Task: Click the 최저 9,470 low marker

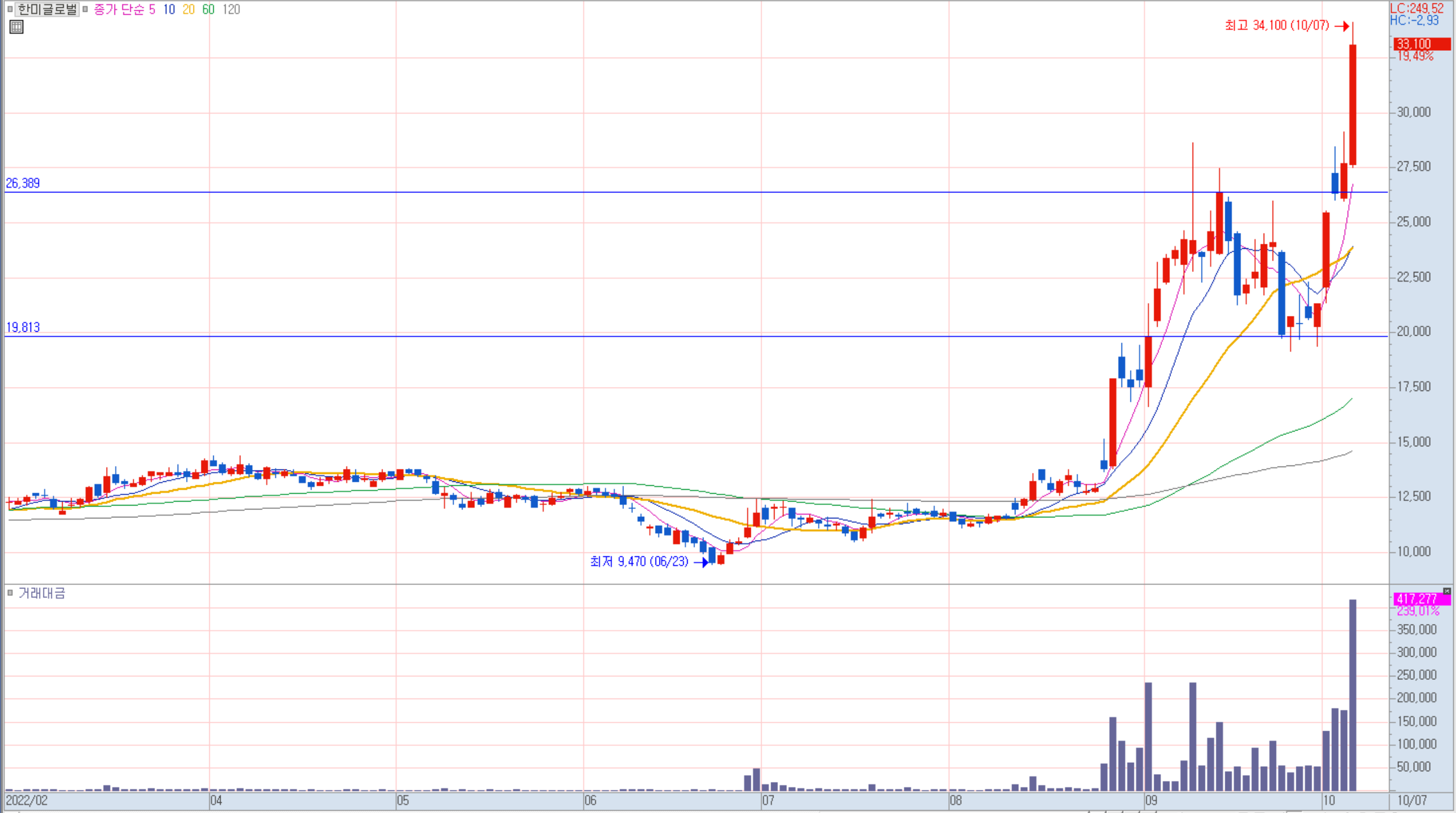Action: coord(639,561)
